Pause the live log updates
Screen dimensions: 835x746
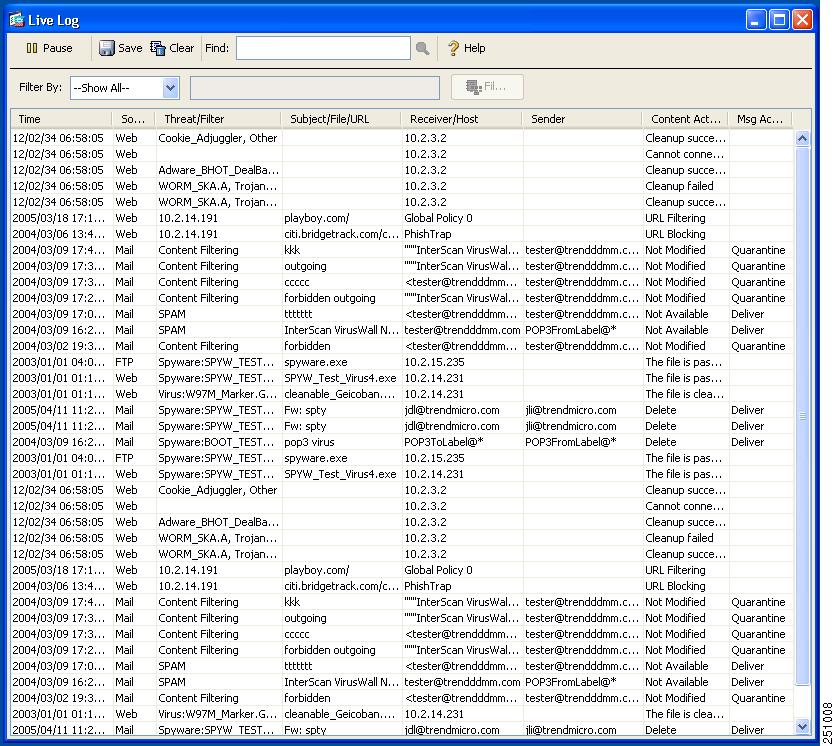[46, 47]
